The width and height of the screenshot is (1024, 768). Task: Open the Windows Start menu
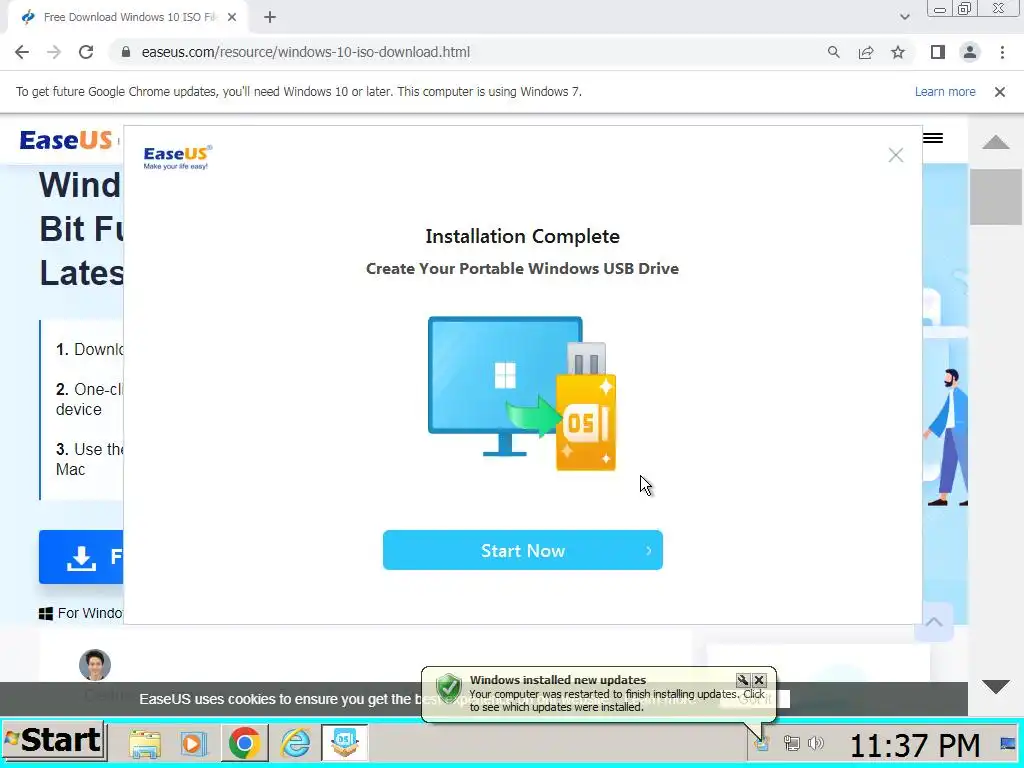click(x=54, y=741)
